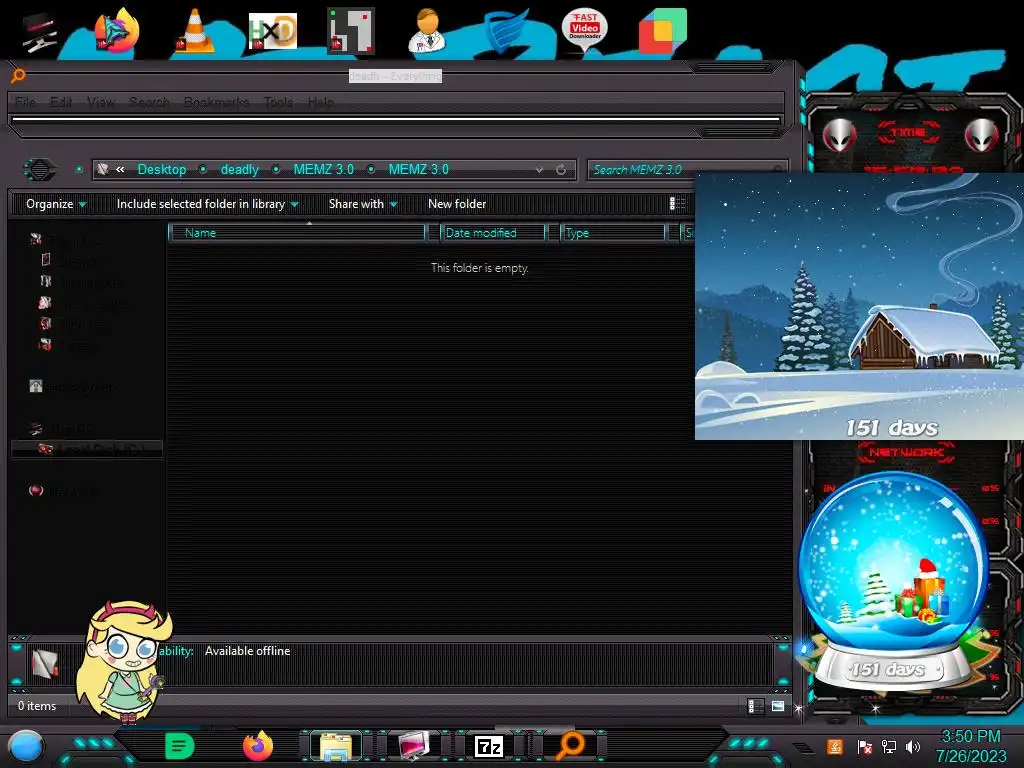Viewport: 1024px width, 768px height.
Task: Switch to large icons view in status bar
Action: (777, 706)
